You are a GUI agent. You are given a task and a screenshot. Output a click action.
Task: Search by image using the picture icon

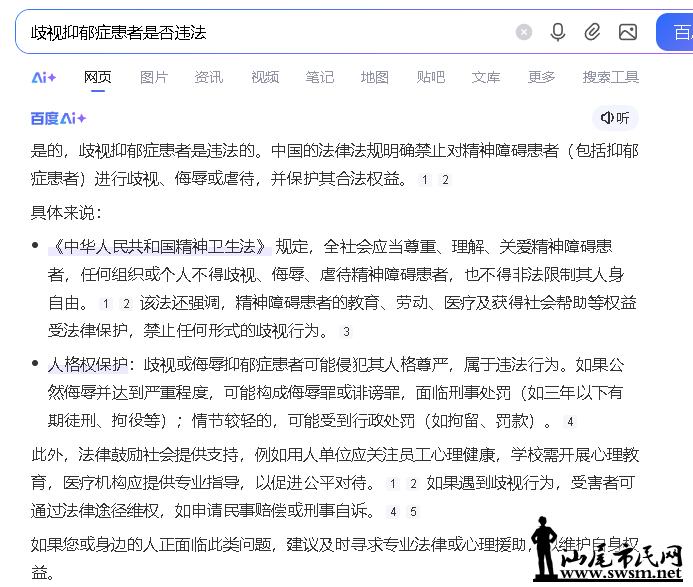tap(628, 32)
